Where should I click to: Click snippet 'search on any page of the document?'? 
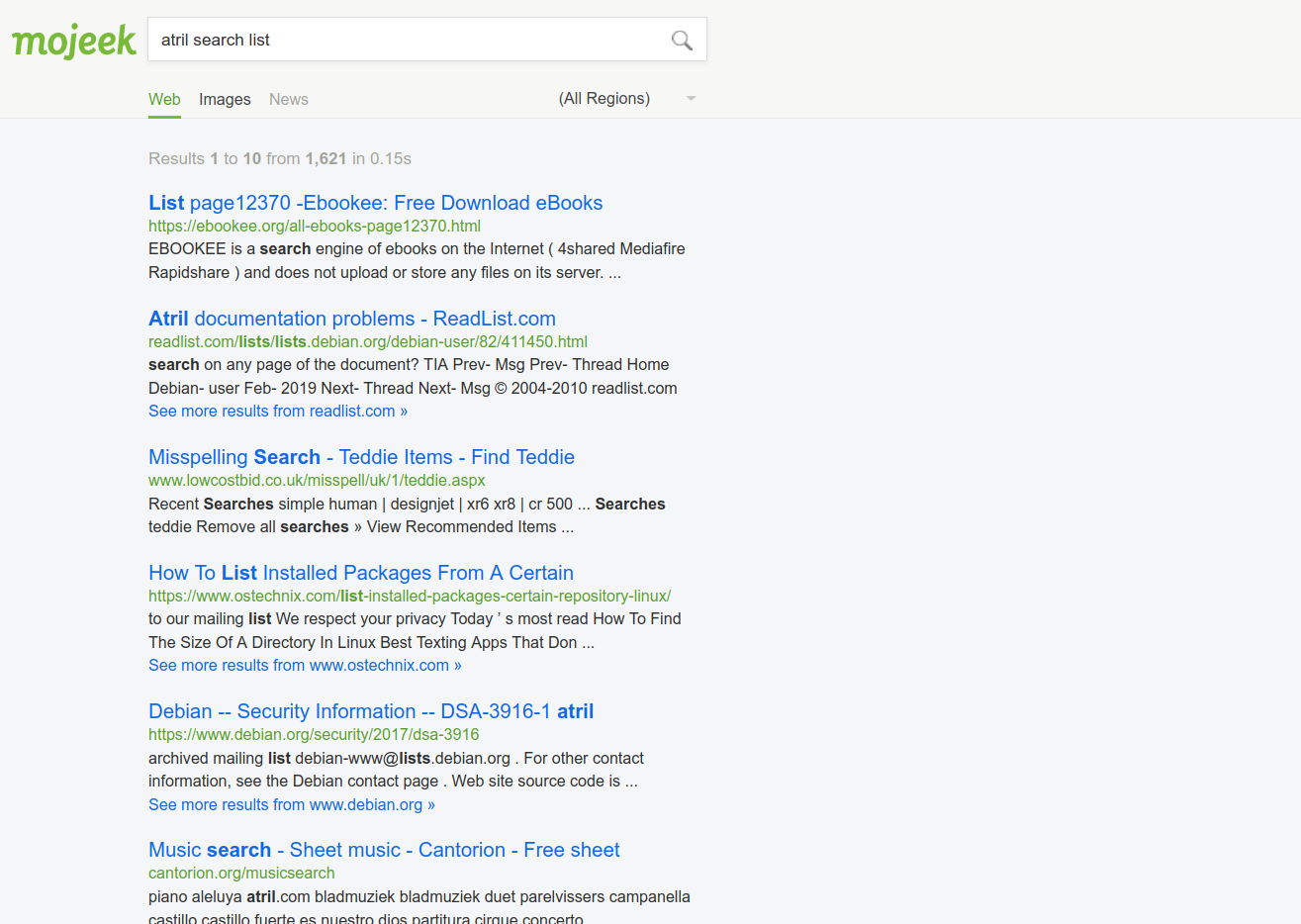point(413,376)
